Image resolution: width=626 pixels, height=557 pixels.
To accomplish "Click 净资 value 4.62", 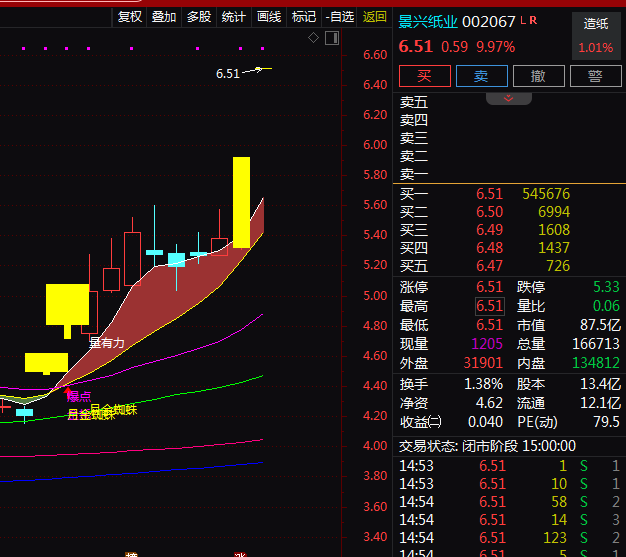I will click(489, 403).
